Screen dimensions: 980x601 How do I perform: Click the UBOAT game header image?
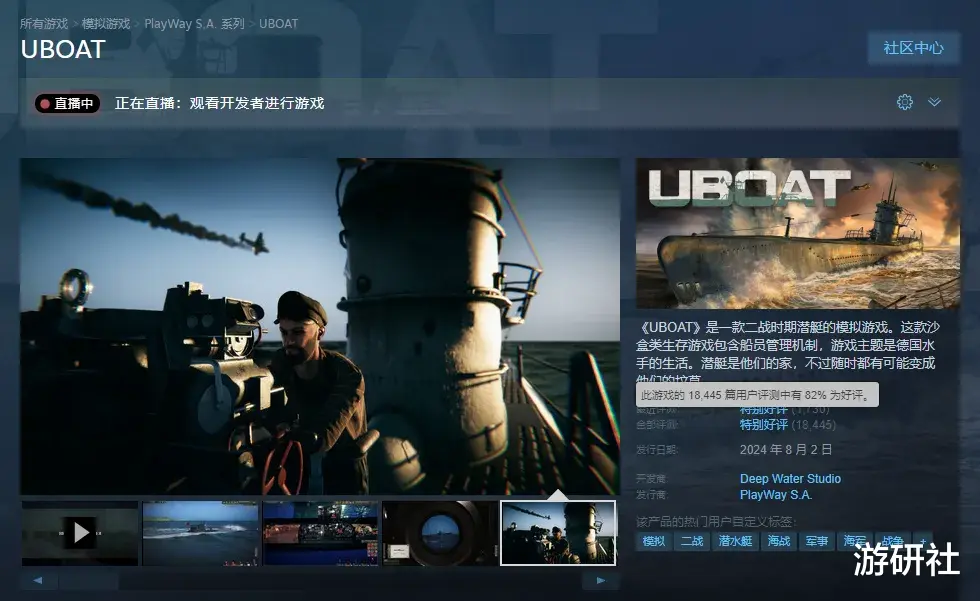798,233
